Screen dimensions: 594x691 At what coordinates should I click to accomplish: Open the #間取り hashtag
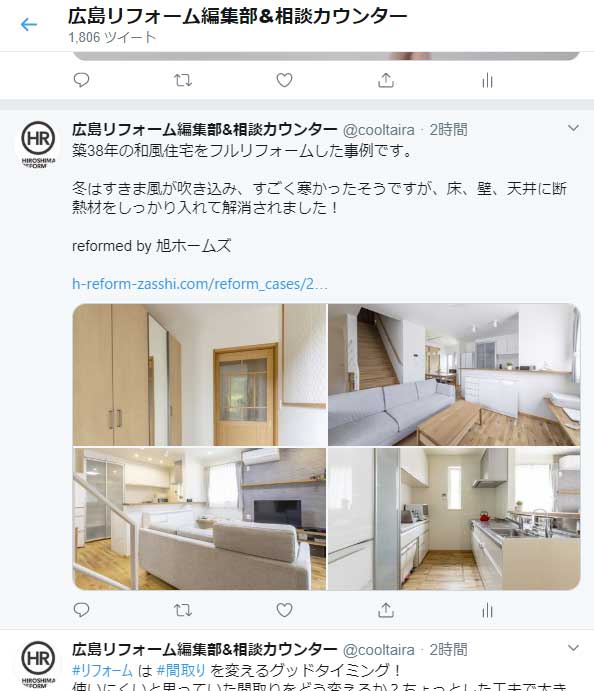pos(181,670)
